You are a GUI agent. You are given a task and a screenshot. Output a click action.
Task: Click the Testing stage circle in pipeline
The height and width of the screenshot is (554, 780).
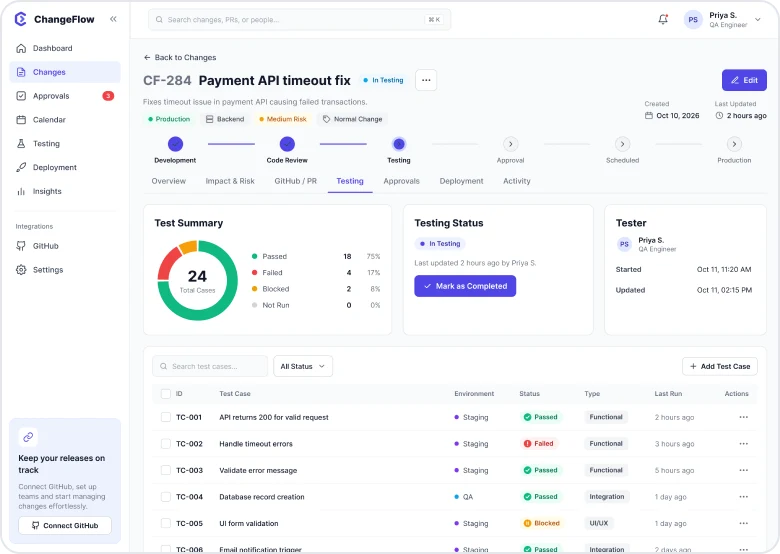tap(399, 144)
